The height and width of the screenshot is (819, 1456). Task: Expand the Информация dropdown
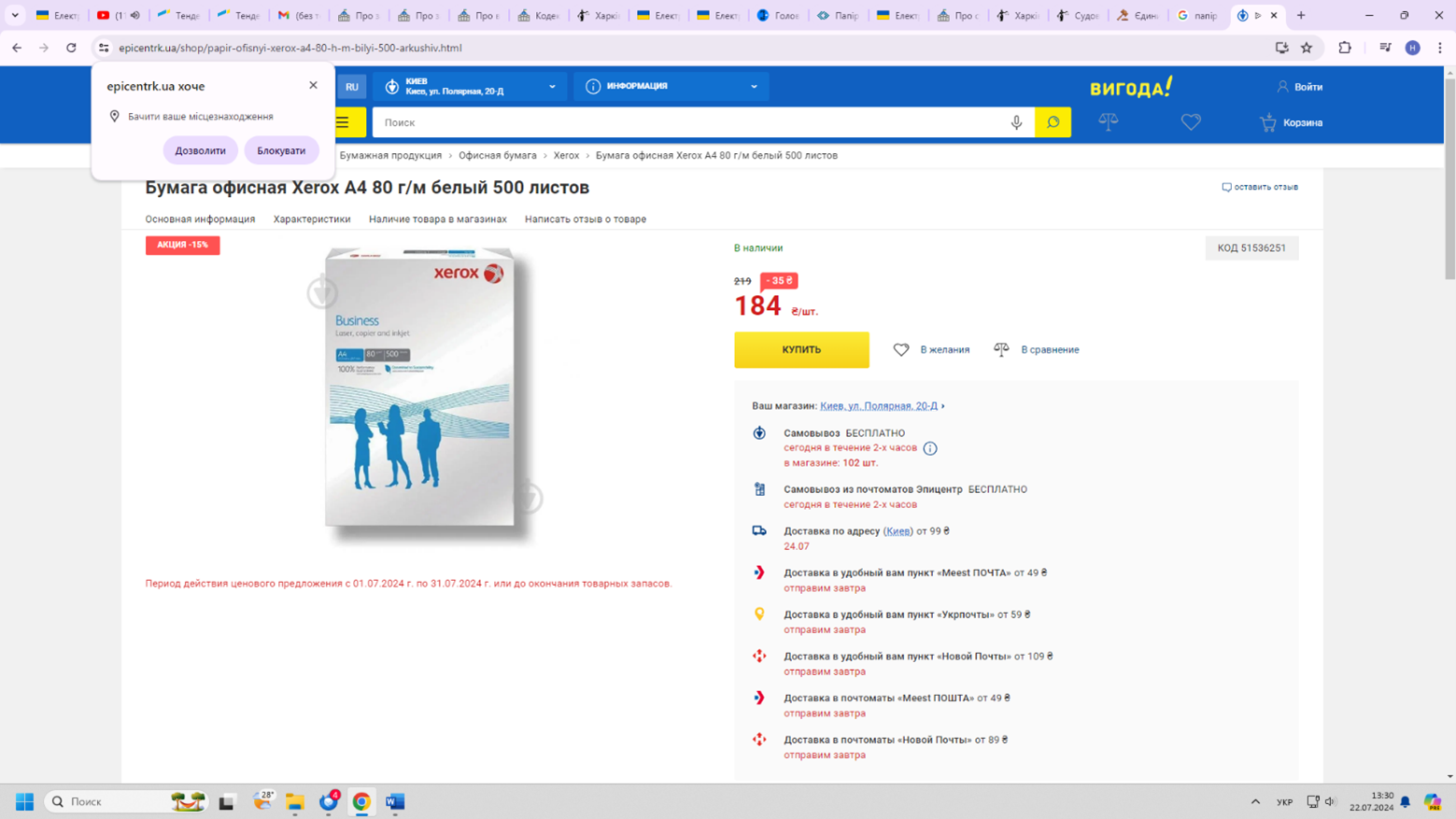tap(671, 87)
